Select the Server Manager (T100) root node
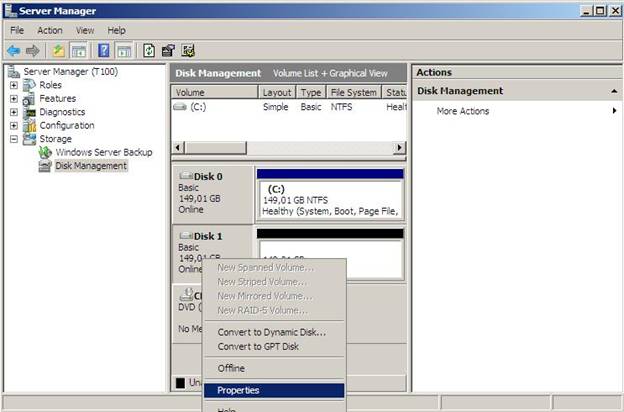624x412 pixels. click(x=70, y=72)
